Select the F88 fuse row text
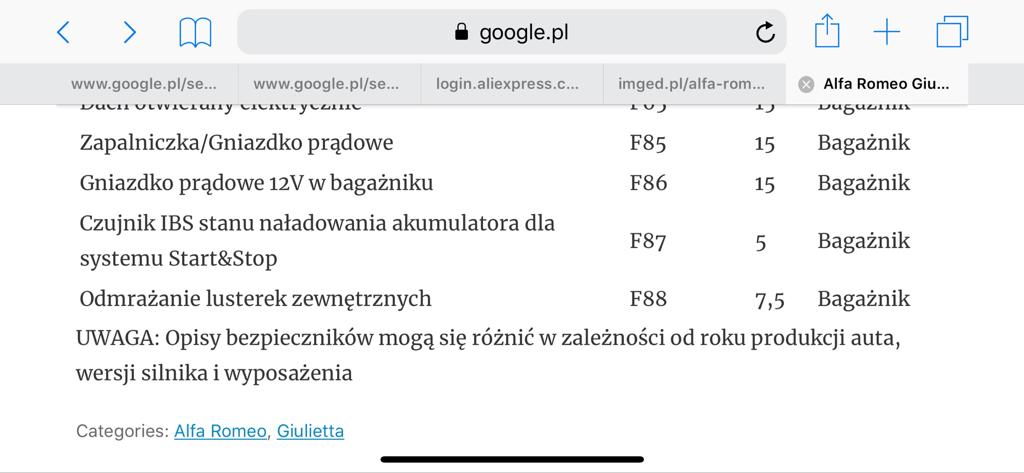Viewport: 1024px width, 473px height. (494, 299)
